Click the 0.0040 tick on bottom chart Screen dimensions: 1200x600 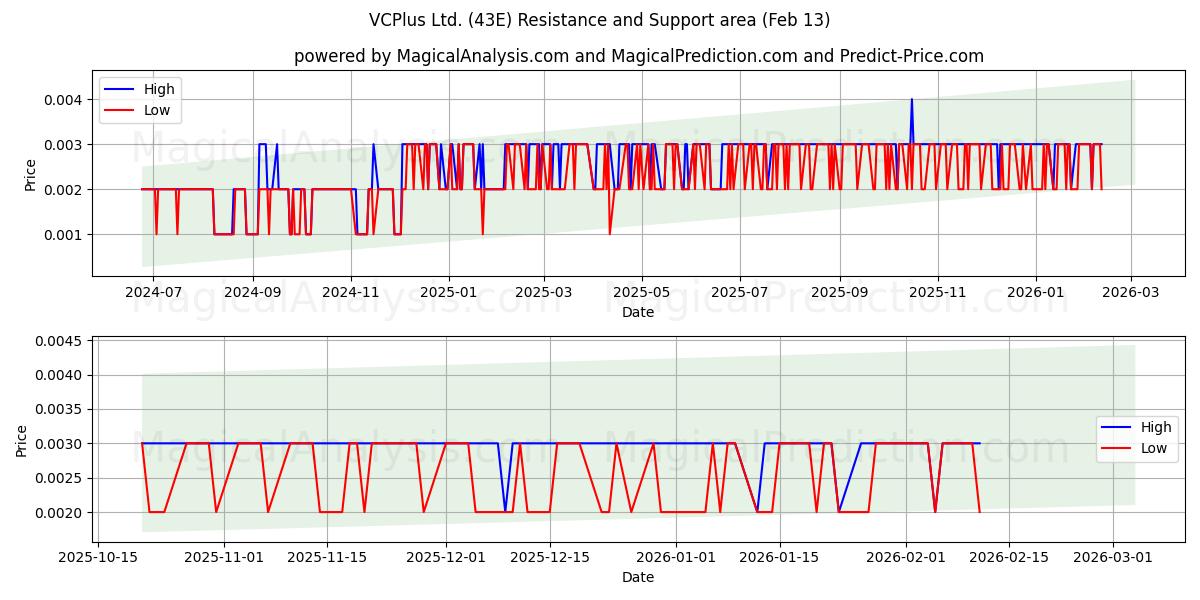pos(60,376)
